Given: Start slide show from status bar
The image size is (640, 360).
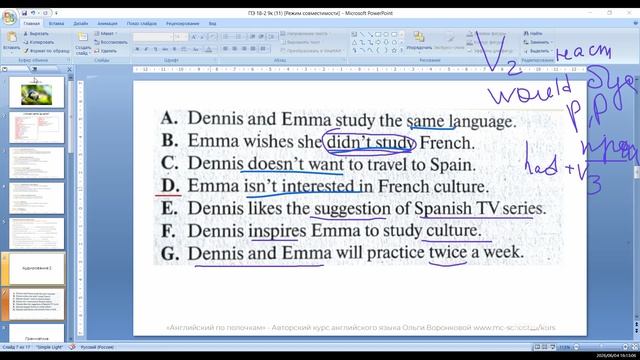Looking at the screenshot, I should 553,347.
